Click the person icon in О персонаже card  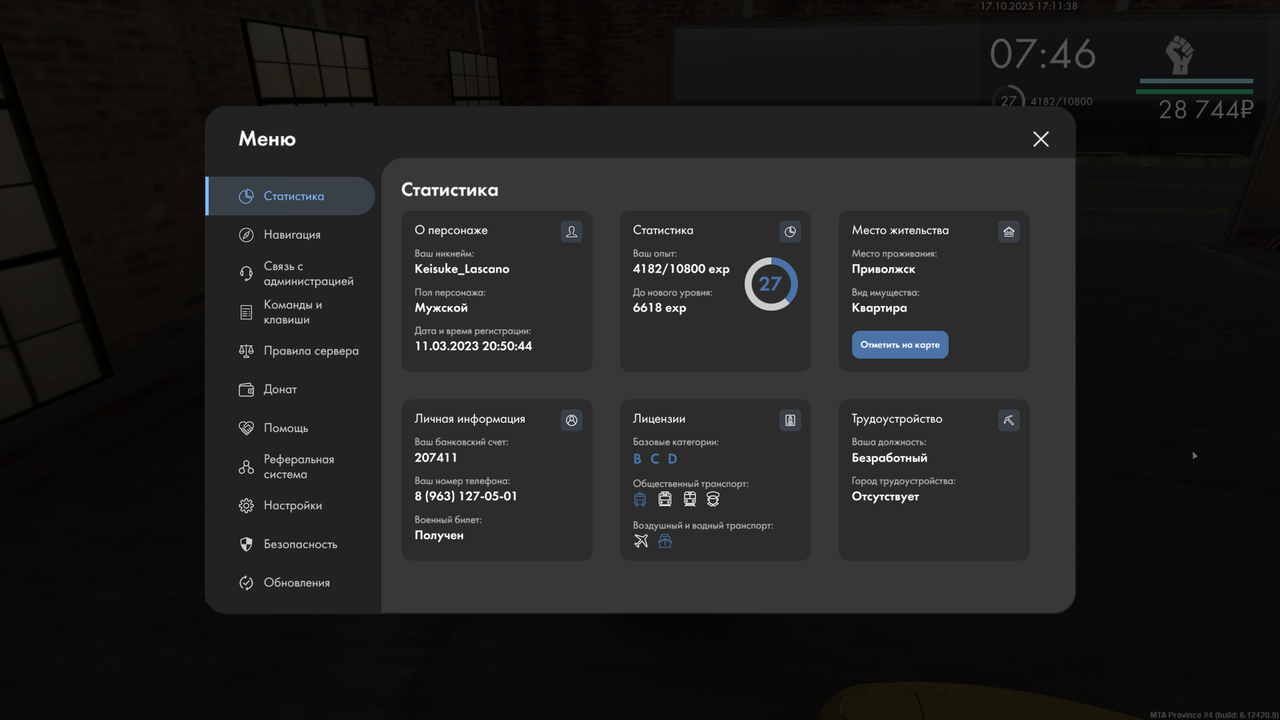[x=572, y=231]
